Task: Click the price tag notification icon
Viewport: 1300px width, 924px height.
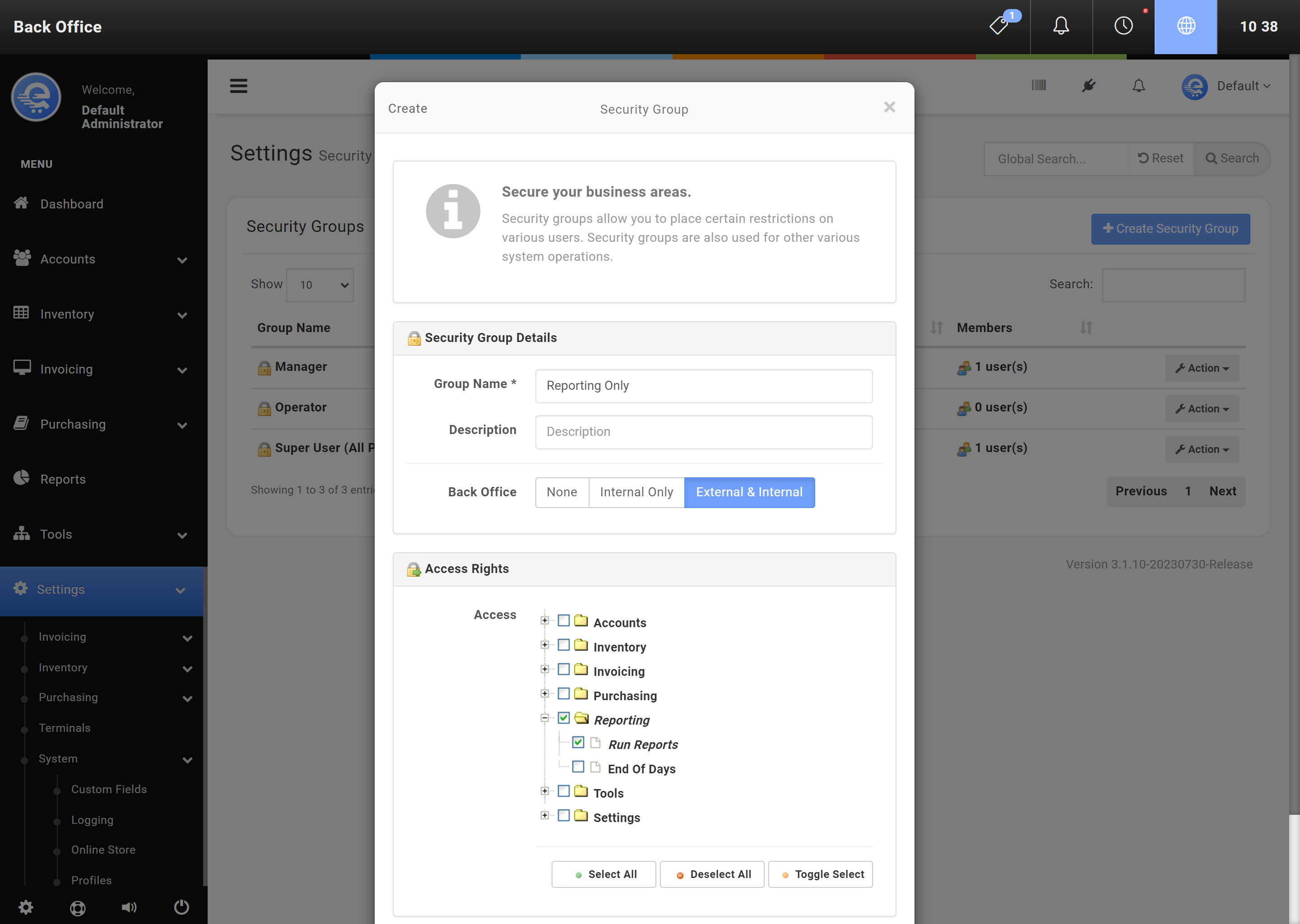Action: click(1000, 26)
